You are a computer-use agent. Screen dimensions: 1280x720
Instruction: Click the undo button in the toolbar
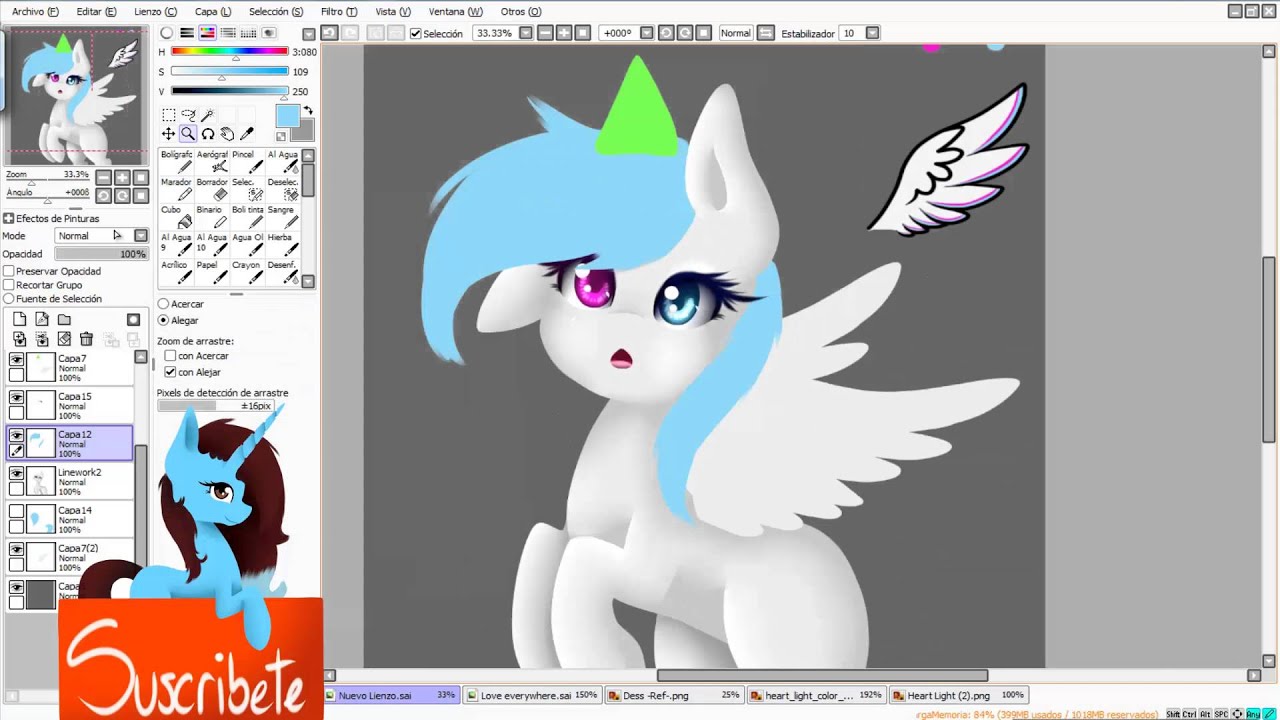point(328,33)
